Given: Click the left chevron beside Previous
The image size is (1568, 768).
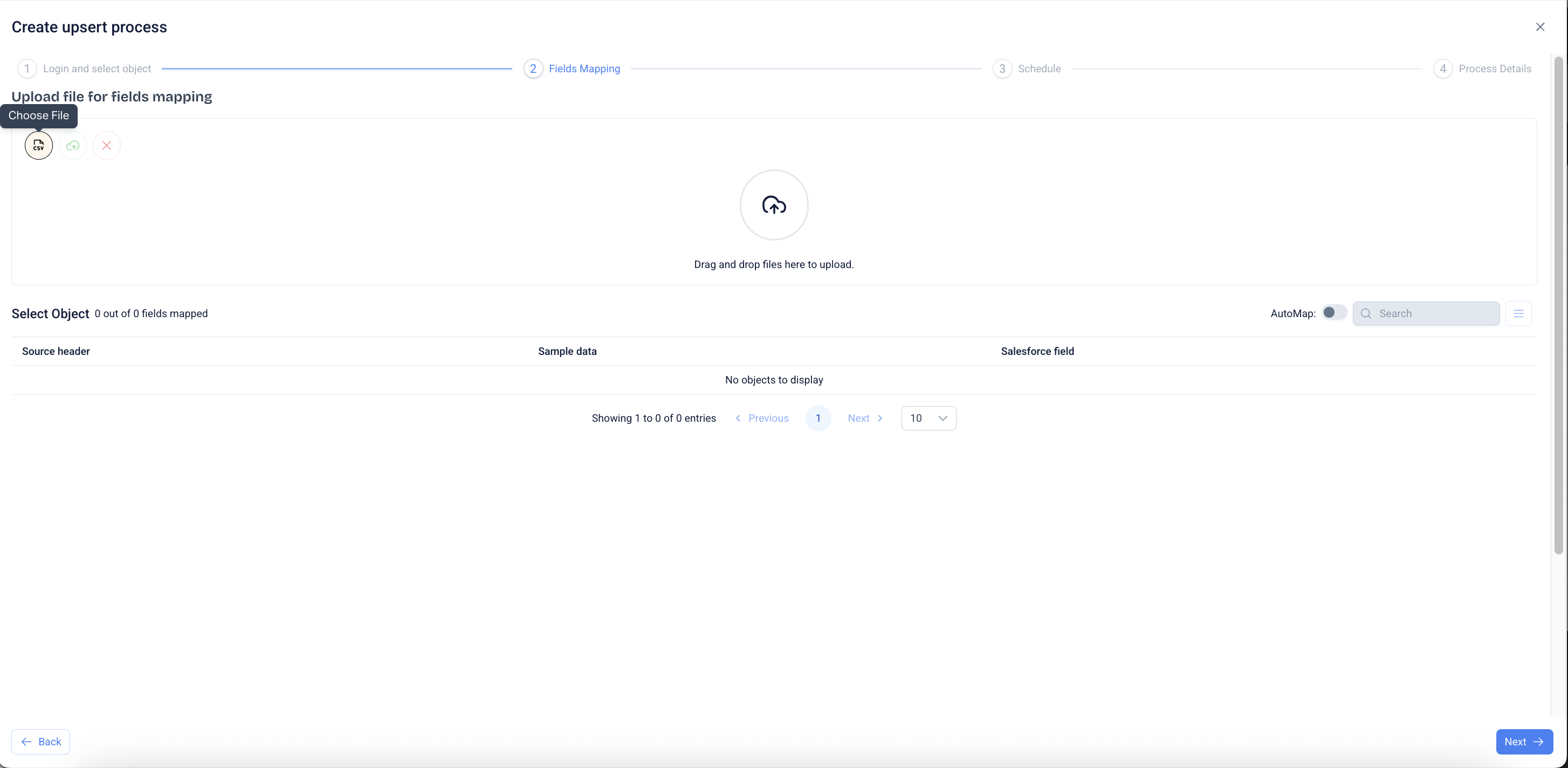Looking at the screenshot, I should pos(738,419).
